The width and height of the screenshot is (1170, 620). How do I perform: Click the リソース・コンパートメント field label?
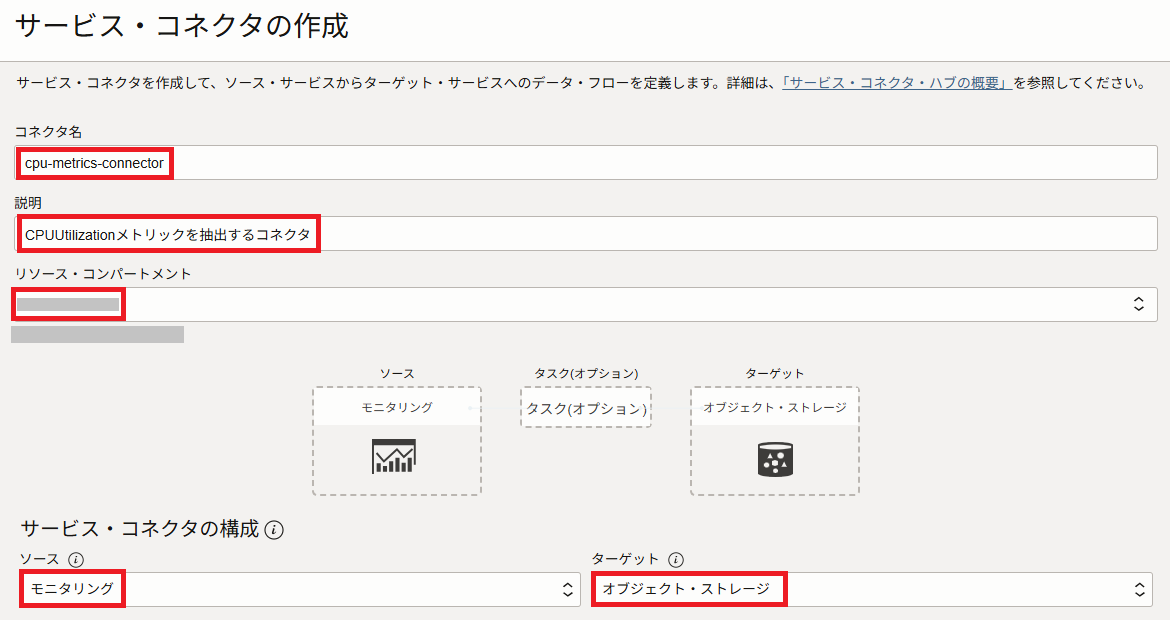point(103,273)
